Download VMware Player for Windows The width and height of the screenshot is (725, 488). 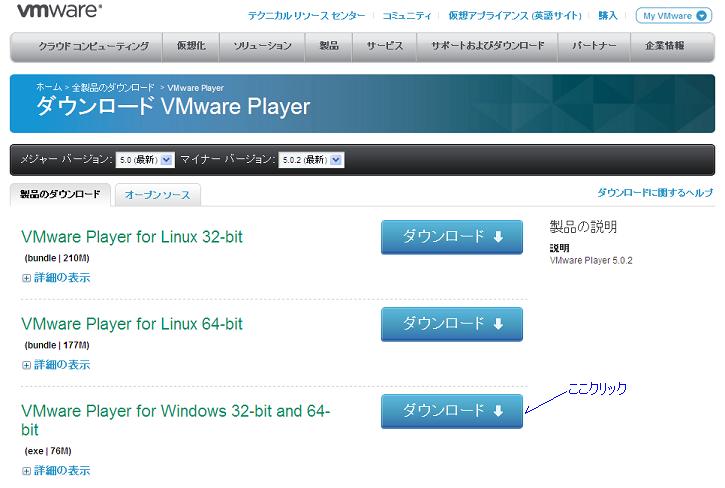point(451,411)
